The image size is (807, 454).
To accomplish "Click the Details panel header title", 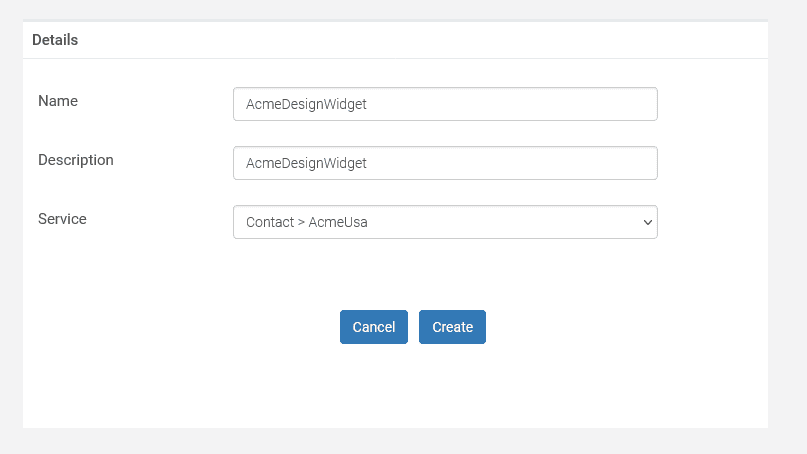I will point(55,40).
